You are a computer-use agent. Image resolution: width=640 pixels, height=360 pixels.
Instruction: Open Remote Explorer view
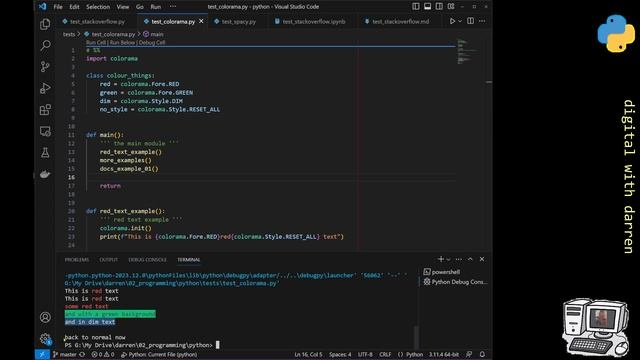click(45, 131)
